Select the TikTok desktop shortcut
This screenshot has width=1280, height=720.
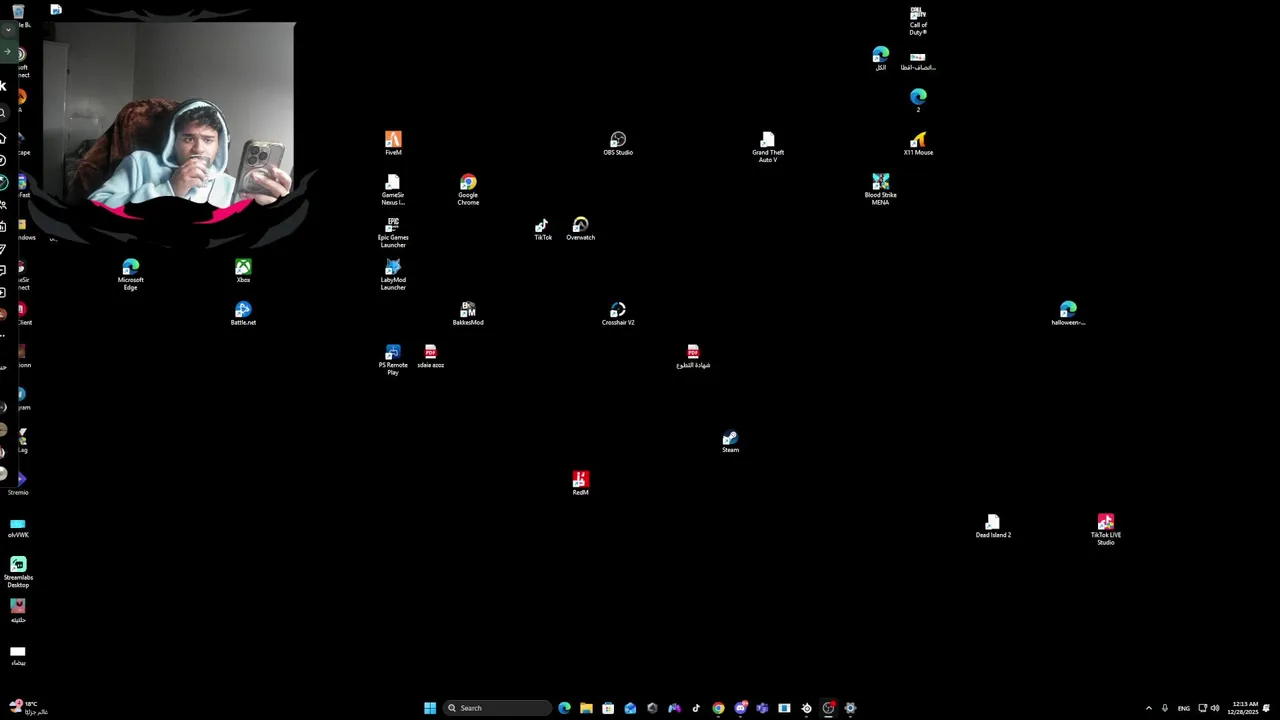coord(543,230)
